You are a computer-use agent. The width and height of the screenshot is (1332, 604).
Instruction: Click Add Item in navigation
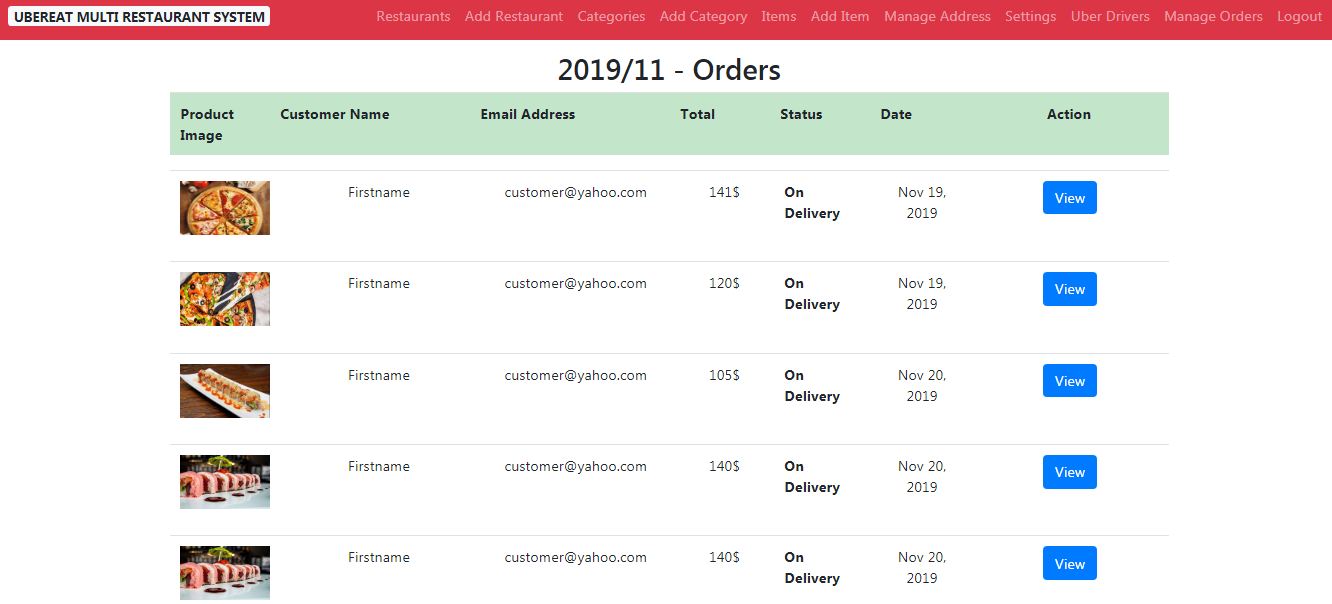[840, 16]
